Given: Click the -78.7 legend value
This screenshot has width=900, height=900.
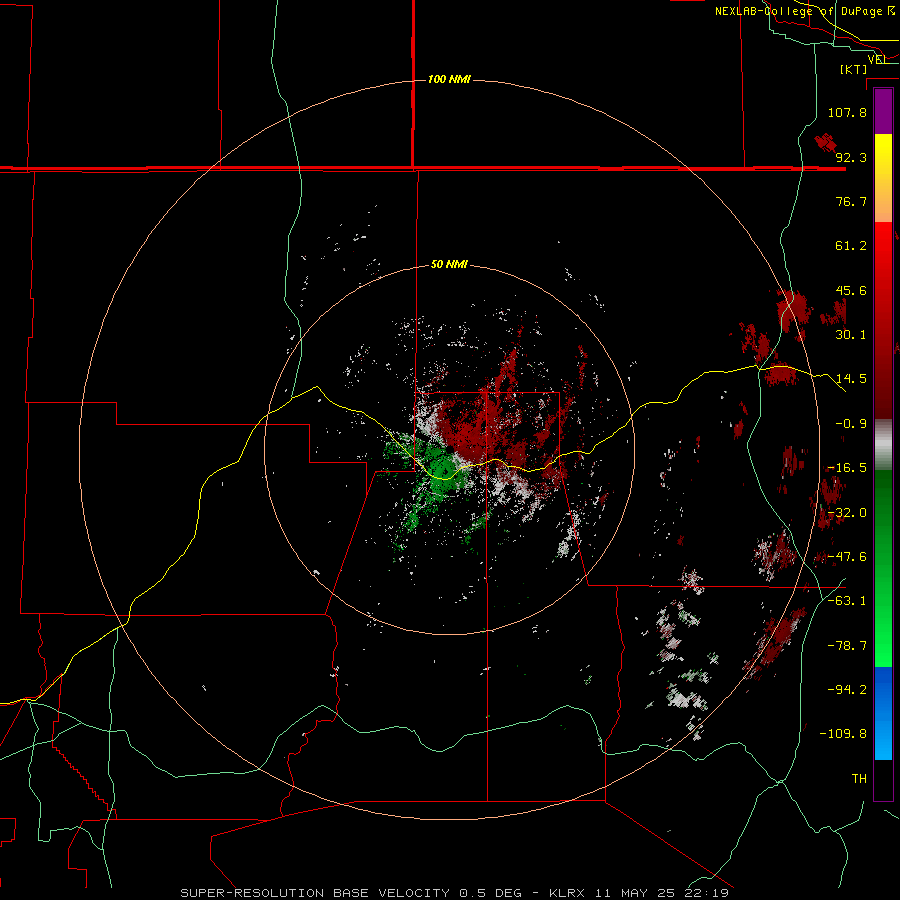Looking at the screenshot, I should coord(847,646).
